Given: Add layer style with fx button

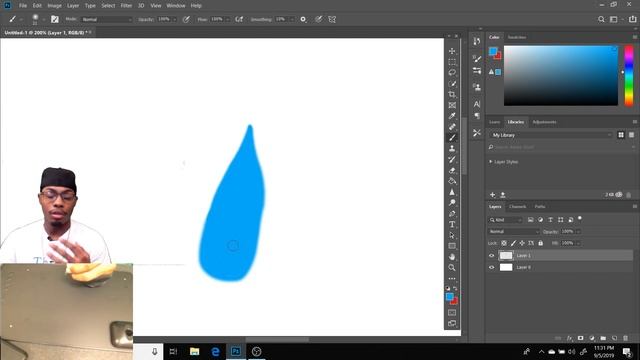Looking at the screenshot, I should pyautogui.click(x=569, y=338).
